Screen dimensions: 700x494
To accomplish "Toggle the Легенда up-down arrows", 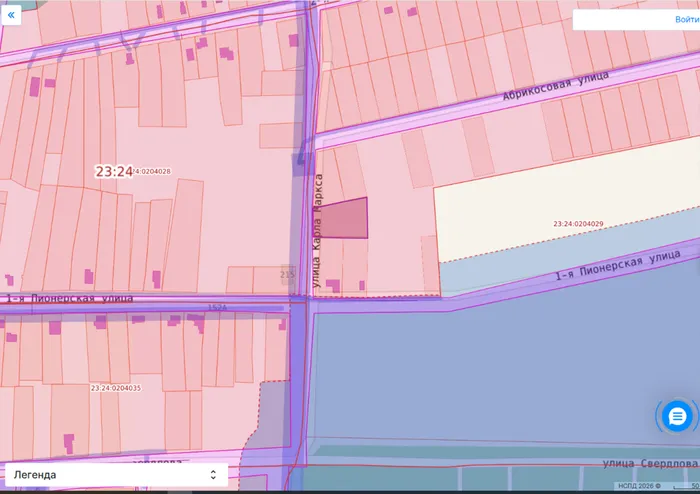I will pos(213,475).
